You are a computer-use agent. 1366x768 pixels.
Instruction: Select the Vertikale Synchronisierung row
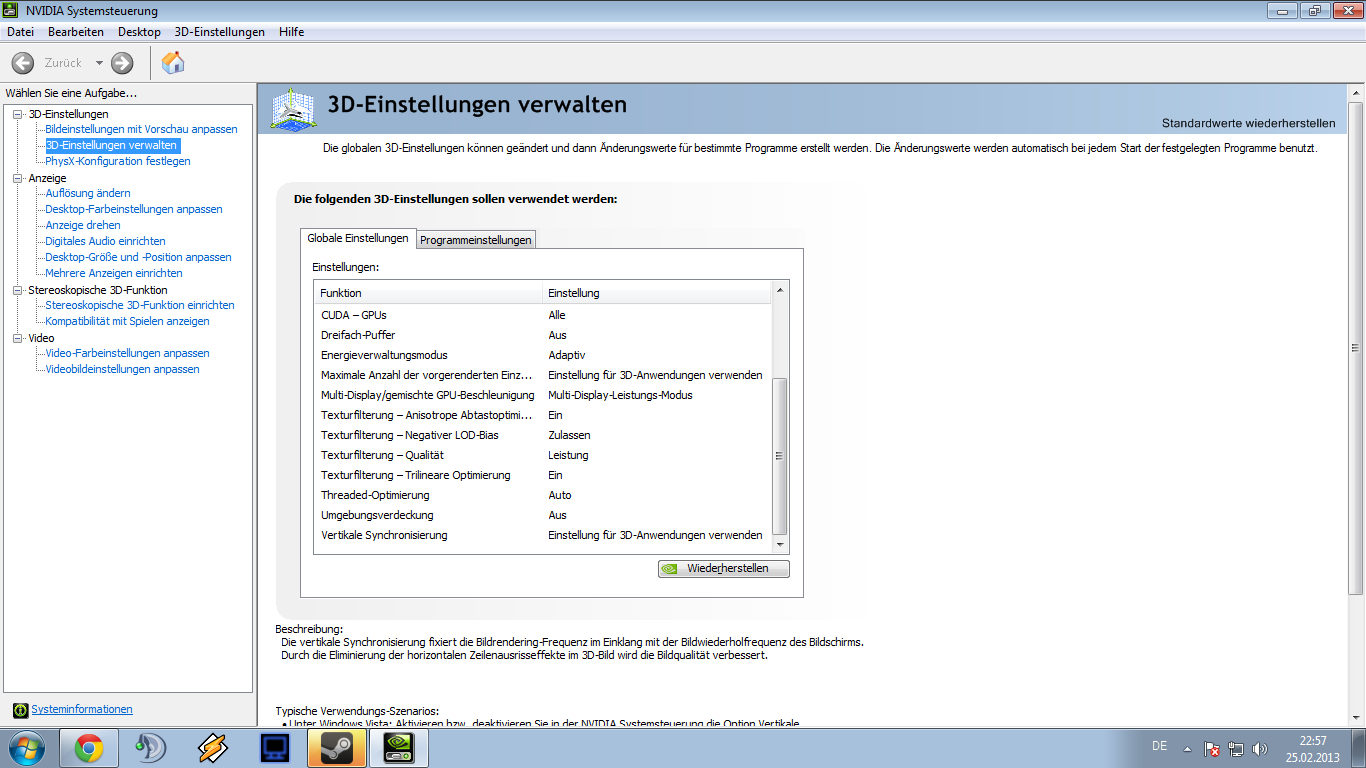click(543, 535)
